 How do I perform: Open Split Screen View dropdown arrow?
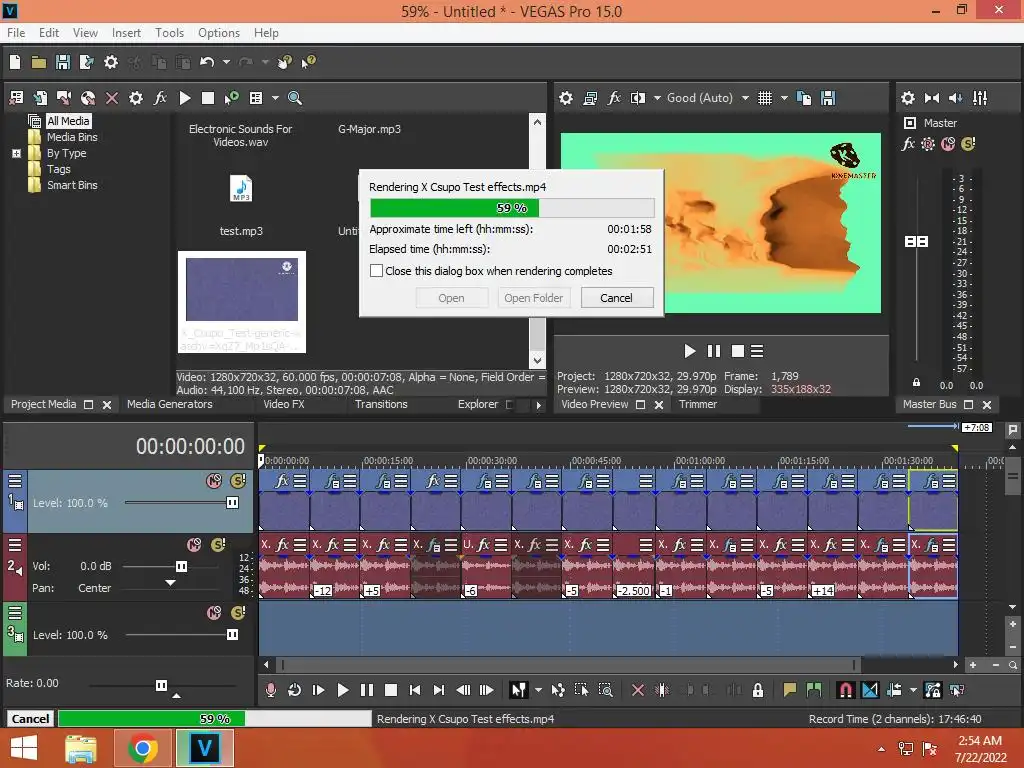coord(657,98)
